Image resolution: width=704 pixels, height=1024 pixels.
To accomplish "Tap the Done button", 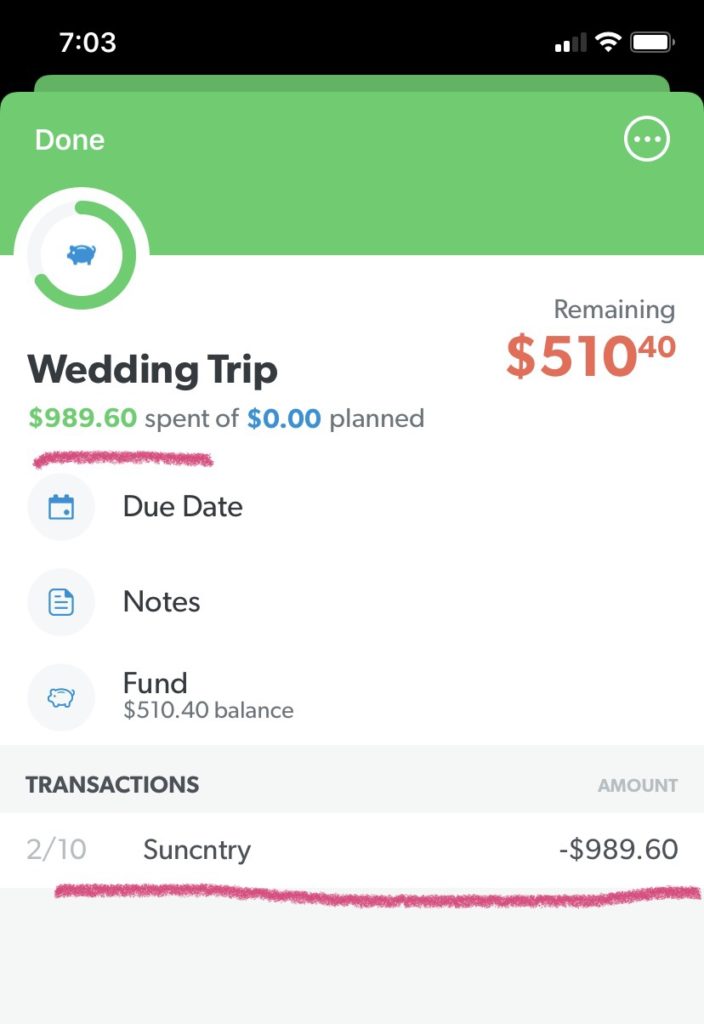I will tap(69, 140).
